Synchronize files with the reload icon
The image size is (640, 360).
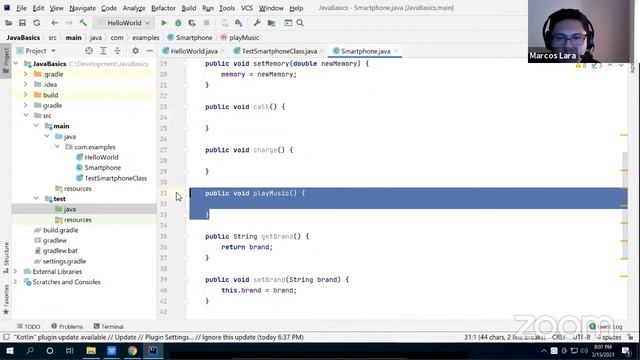(37, 23)
